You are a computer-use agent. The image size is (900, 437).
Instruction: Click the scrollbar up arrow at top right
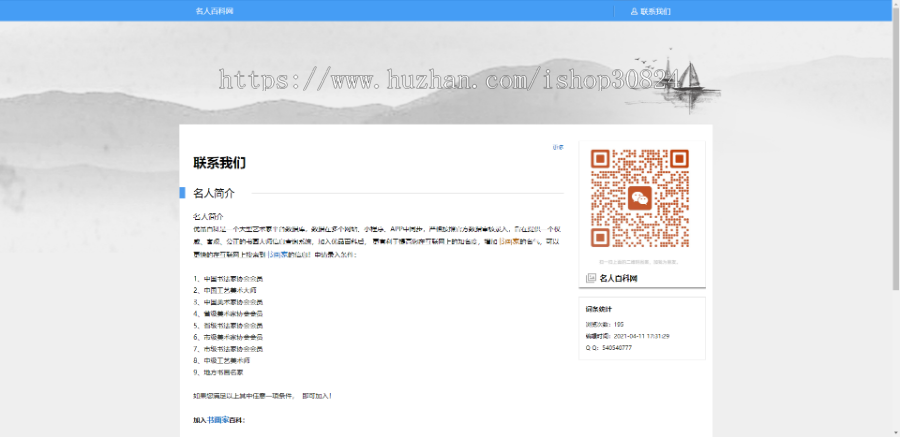click(x=895, y=3)
